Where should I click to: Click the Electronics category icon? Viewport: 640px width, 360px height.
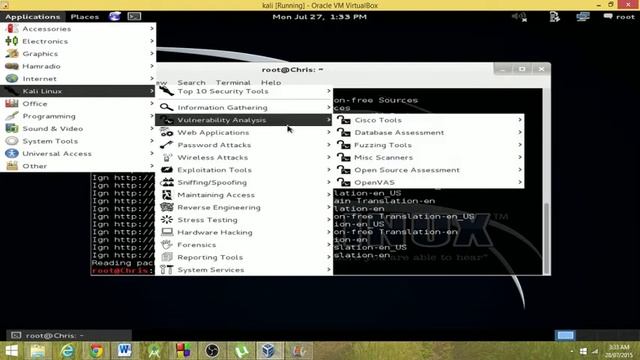coord(12,41)
